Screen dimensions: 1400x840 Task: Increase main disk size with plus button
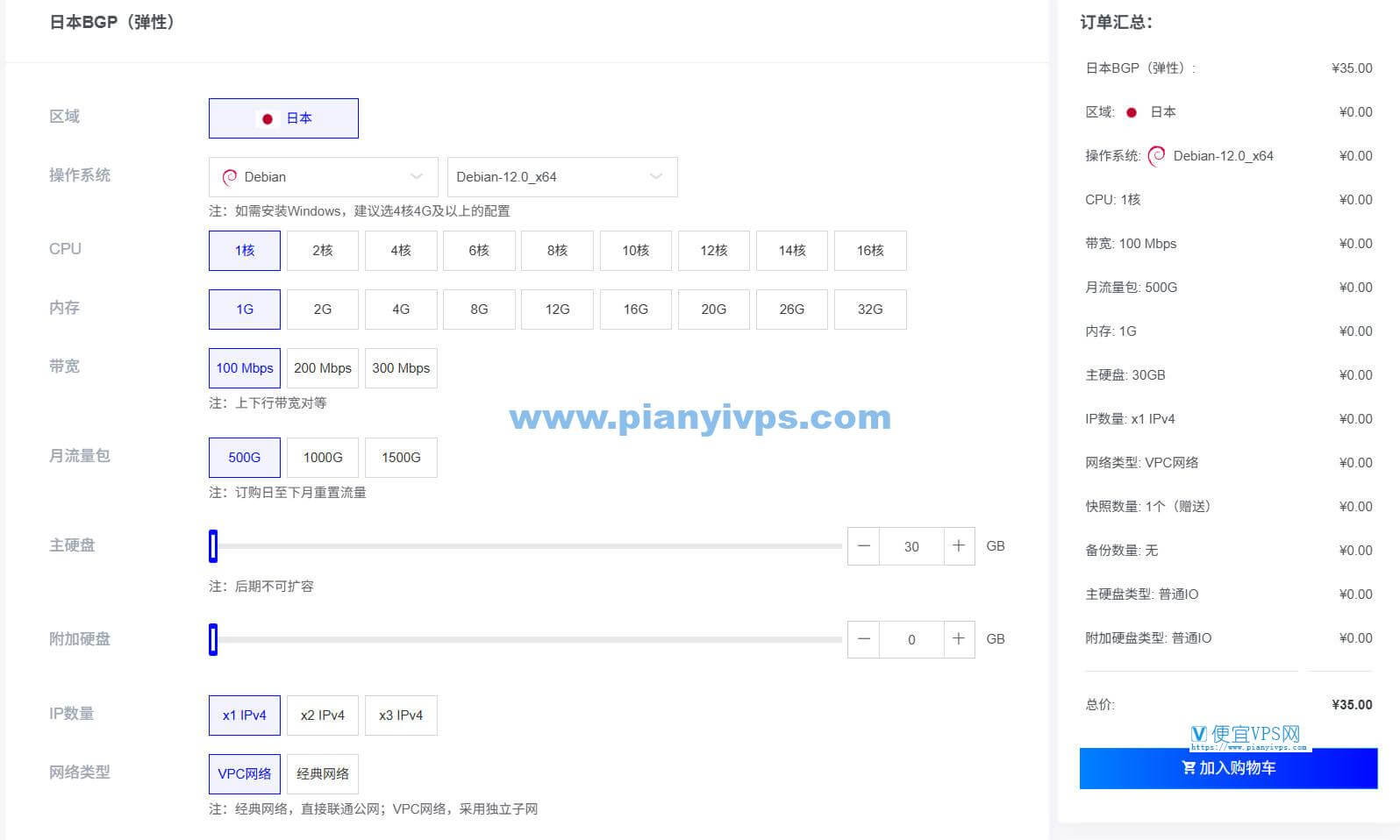959,546
